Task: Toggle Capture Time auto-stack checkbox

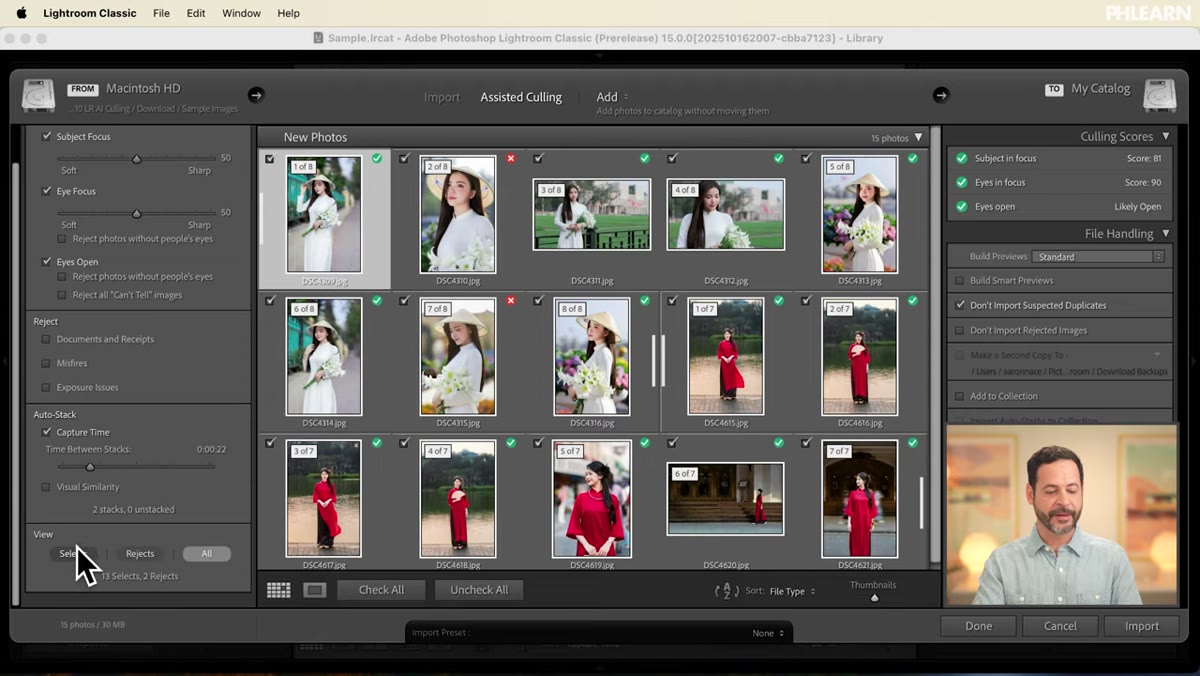Action: [x=46, y=432]
